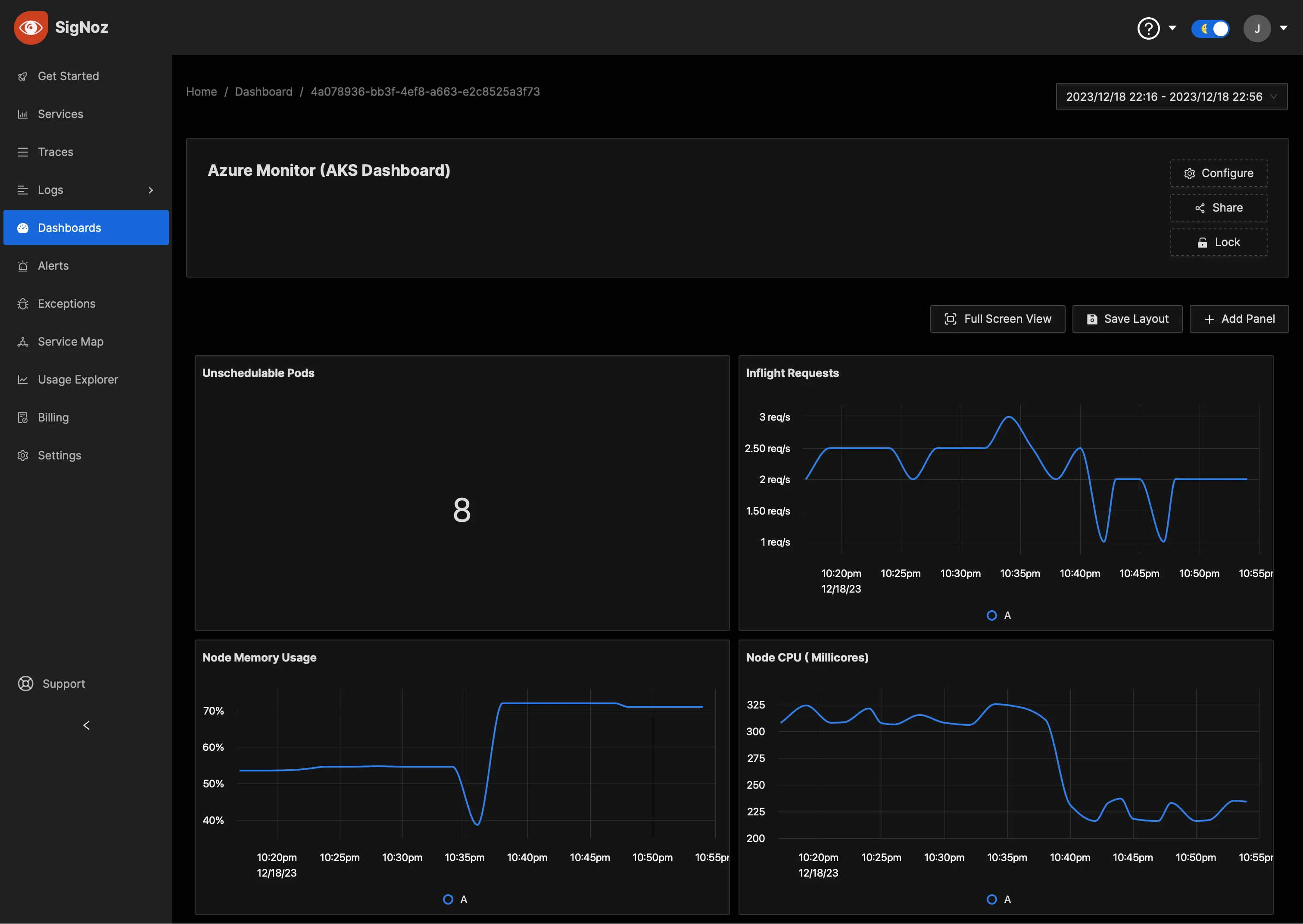Open Traces from the sidebar

pyautogui.click(x=86, y=152)
